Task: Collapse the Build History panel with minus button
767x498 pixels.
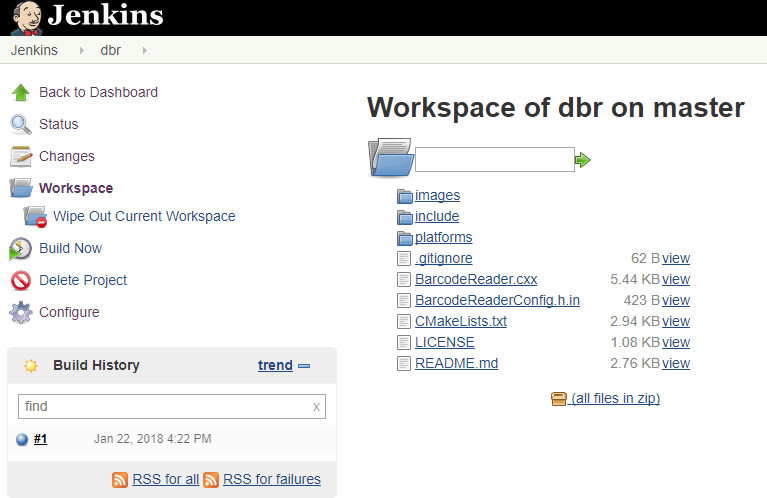Action: click(x=304, y=366)
